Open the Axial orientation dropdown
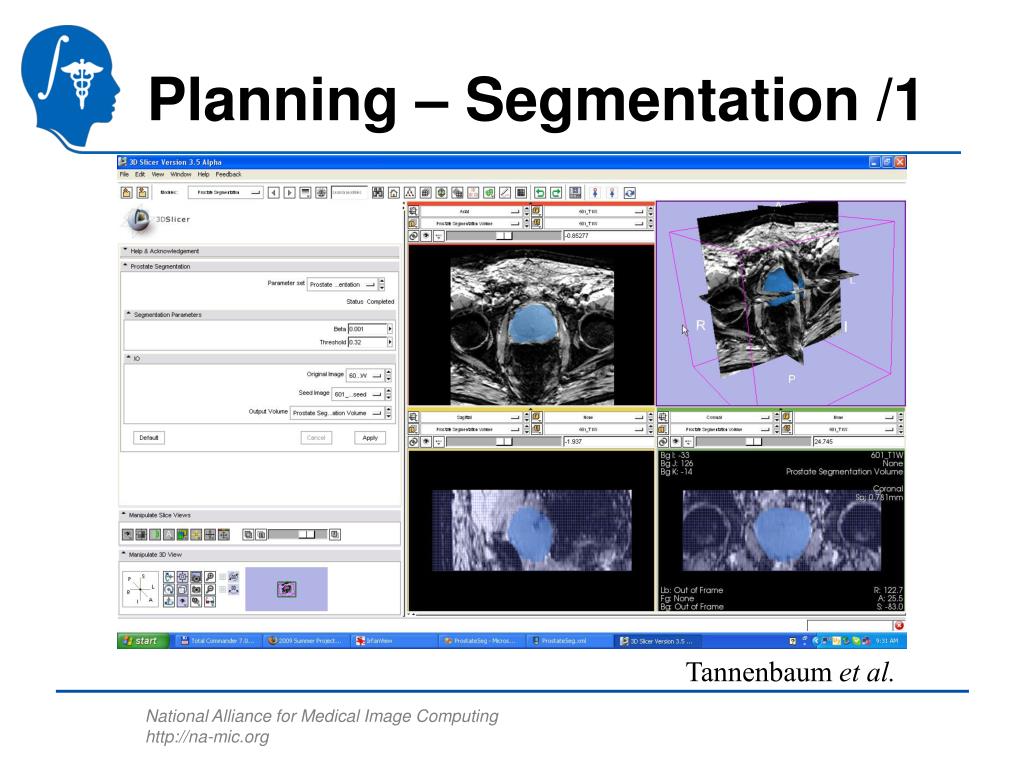Image resolution: width=1024 pixels, height=768 pixels. click(471, 212)
